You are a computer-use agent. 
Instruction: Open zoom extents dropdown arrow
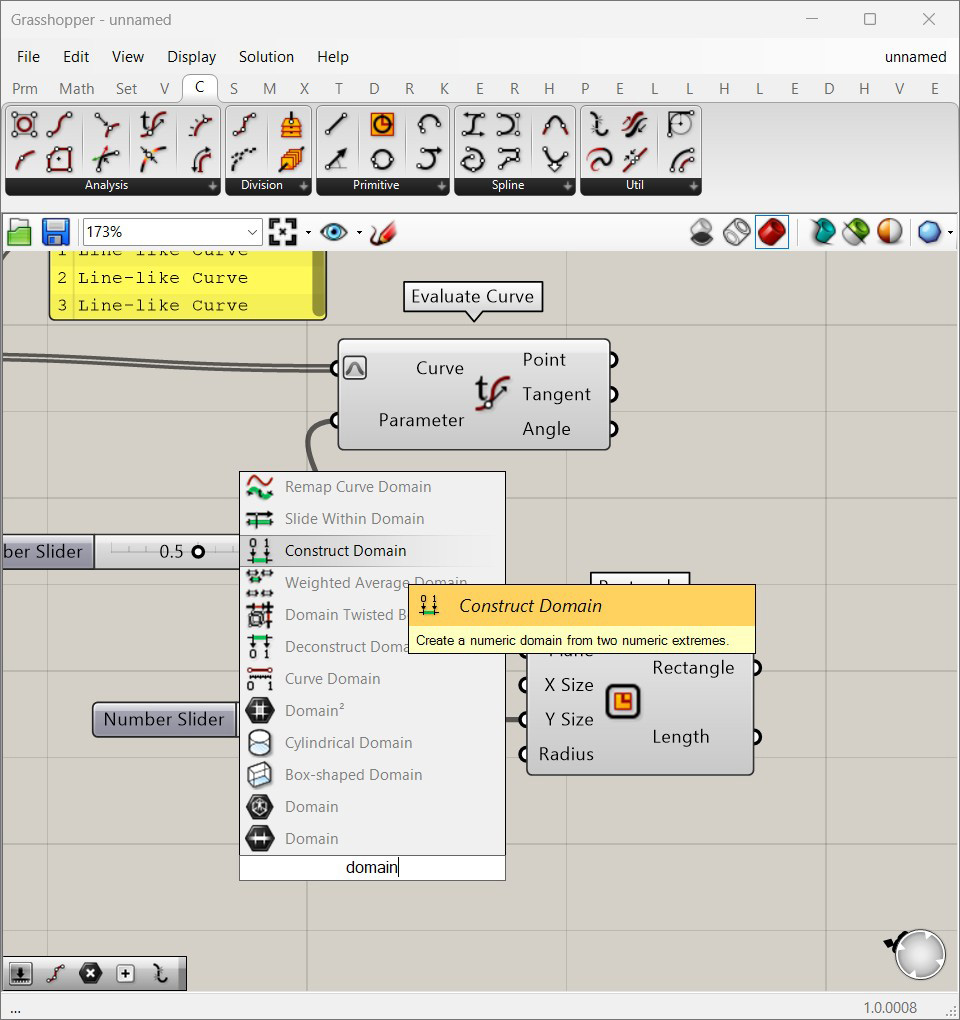tap(308, 232)
